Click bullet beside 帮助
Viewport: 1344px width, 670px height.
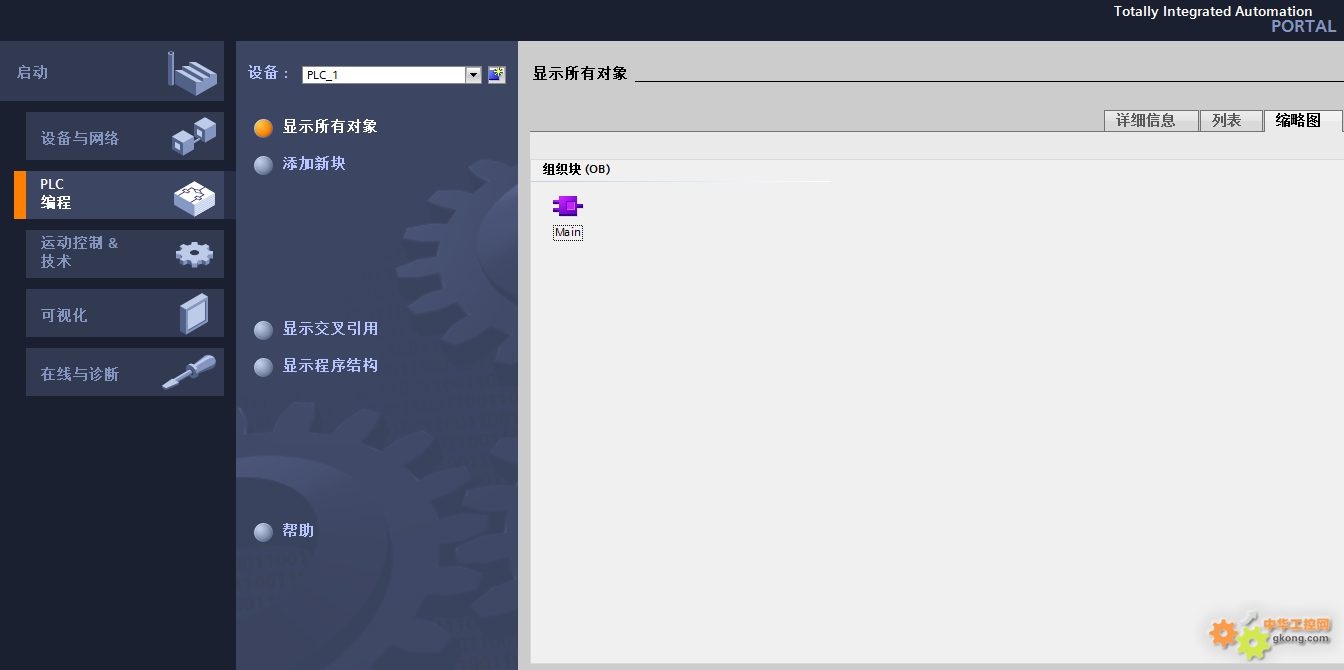(263, 532)
